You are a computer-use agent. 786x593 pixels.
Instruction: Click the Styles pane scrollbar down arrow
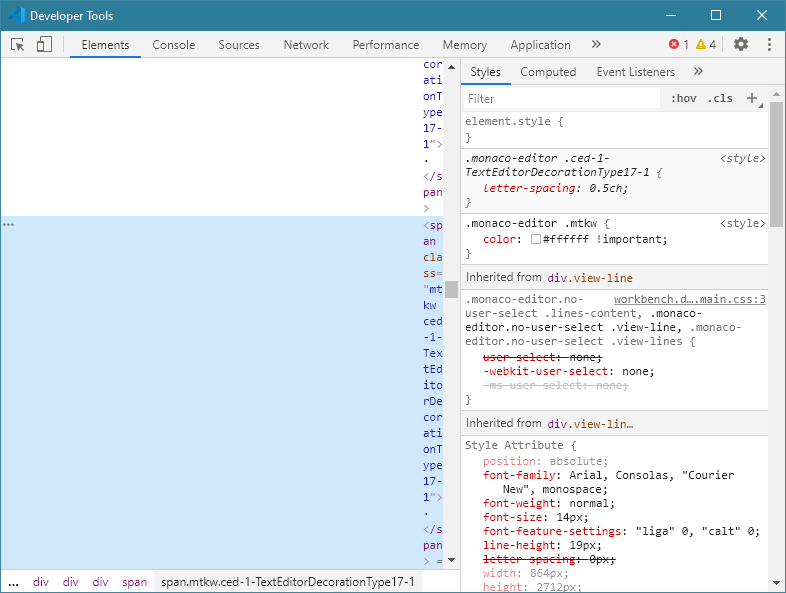pos(776,583)
